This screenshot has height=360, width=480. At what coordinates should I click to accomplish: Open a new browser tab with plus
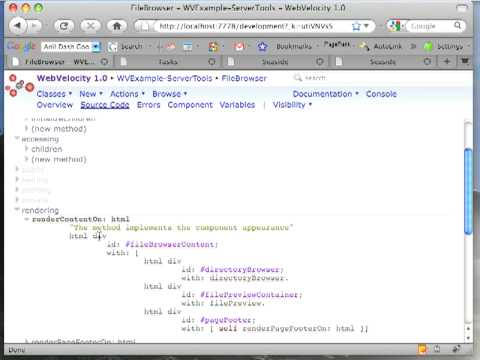447,61
